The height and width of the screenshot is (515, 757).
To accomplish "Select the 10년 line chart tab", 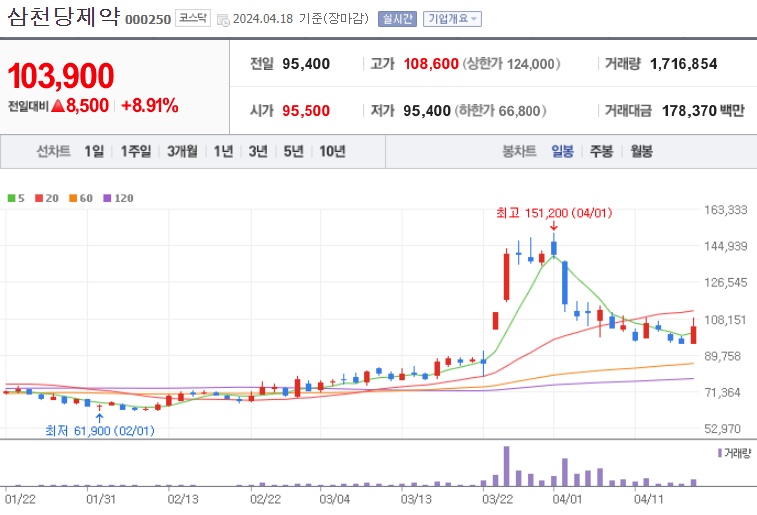I will tap(332, 152).
